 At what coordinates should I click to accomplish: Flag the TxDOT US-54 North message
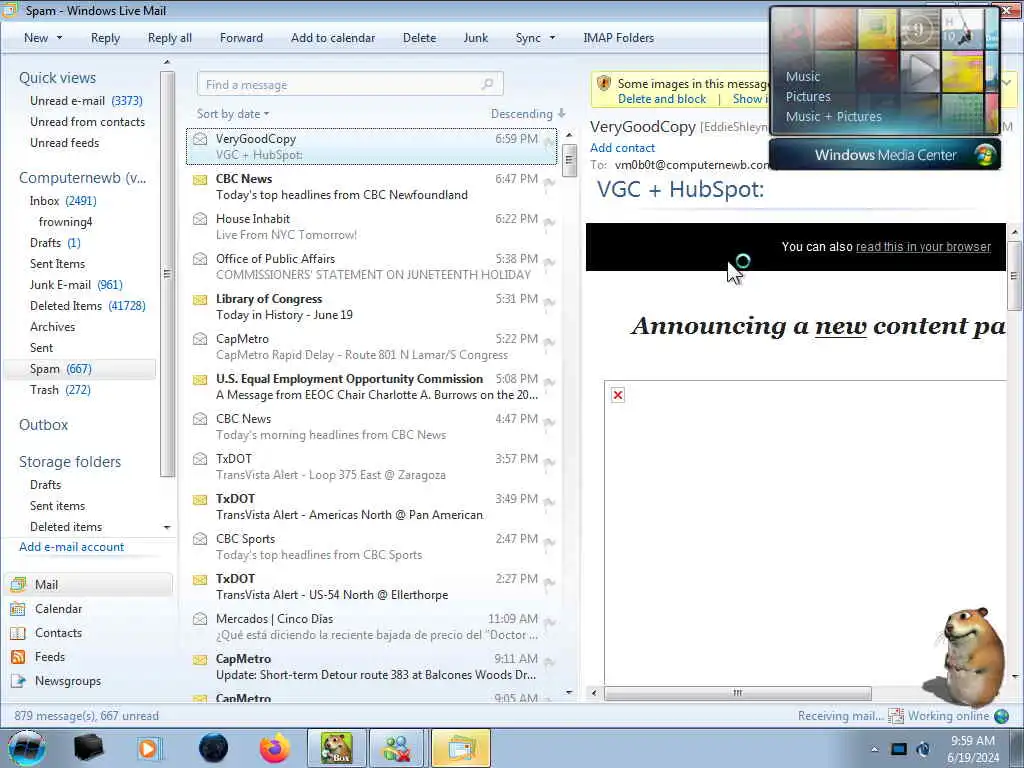pos(549,583)
